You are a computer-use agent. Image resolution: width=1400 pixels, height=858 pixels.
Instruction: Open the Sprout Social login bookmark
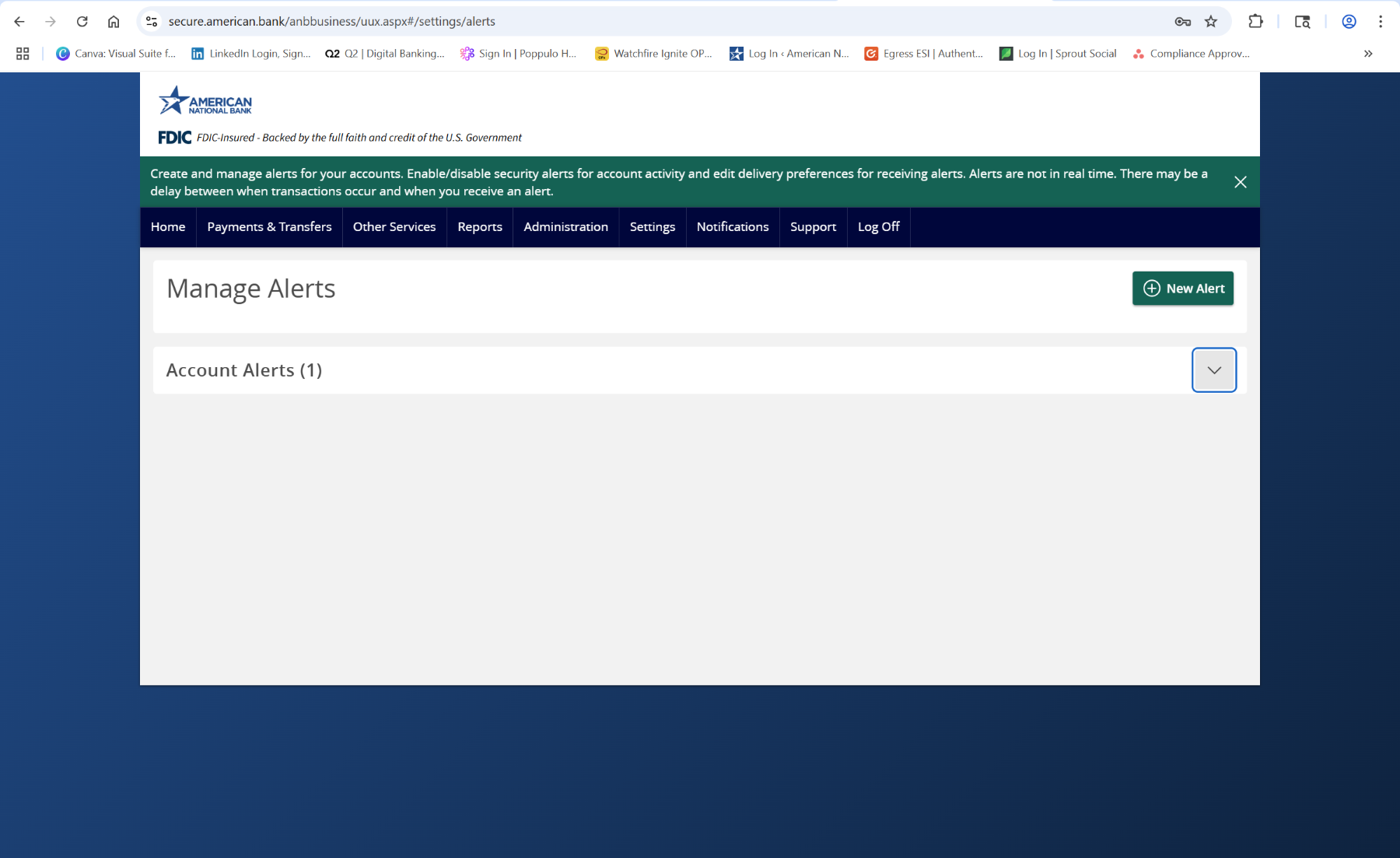point(1058,54)
